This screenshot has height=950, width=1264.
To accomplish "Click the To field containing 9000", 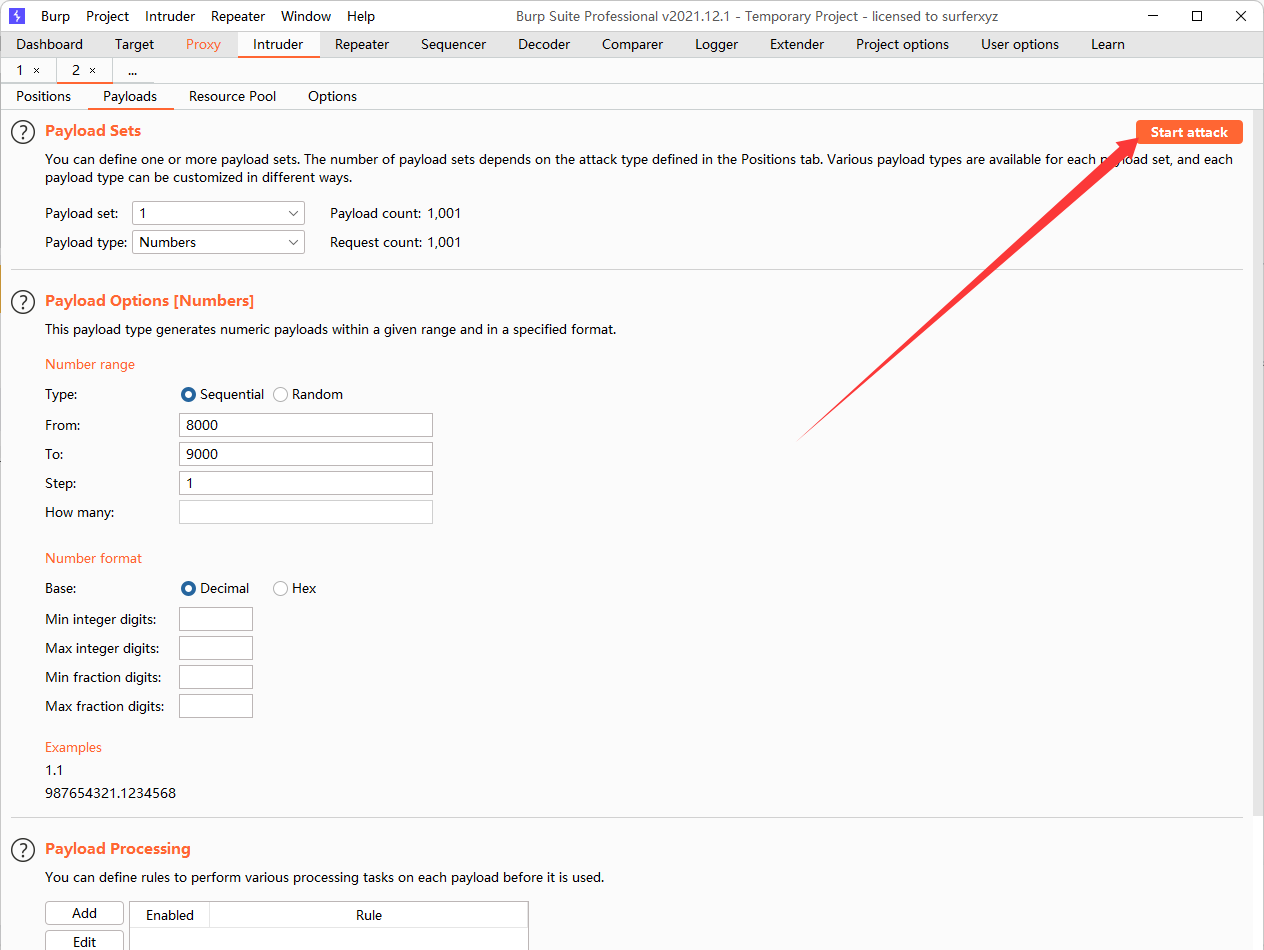I will pyautogui.click(x=306, y=454).
